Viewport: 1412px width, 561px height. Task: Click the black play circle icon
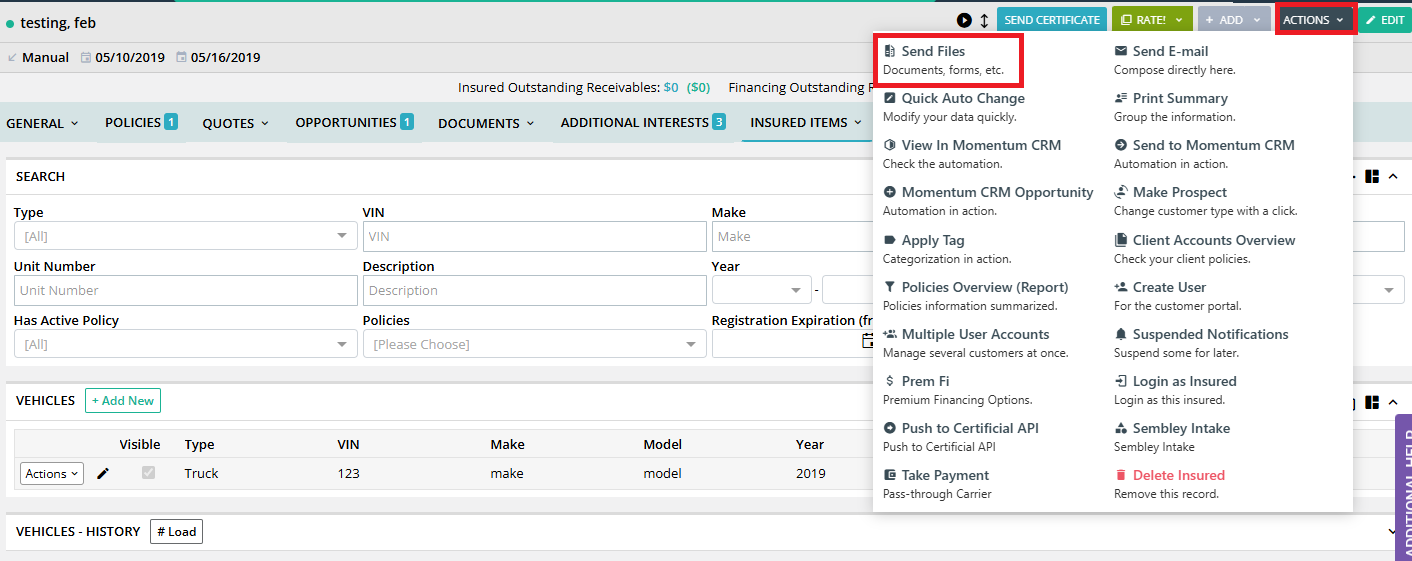pos(964,20)
